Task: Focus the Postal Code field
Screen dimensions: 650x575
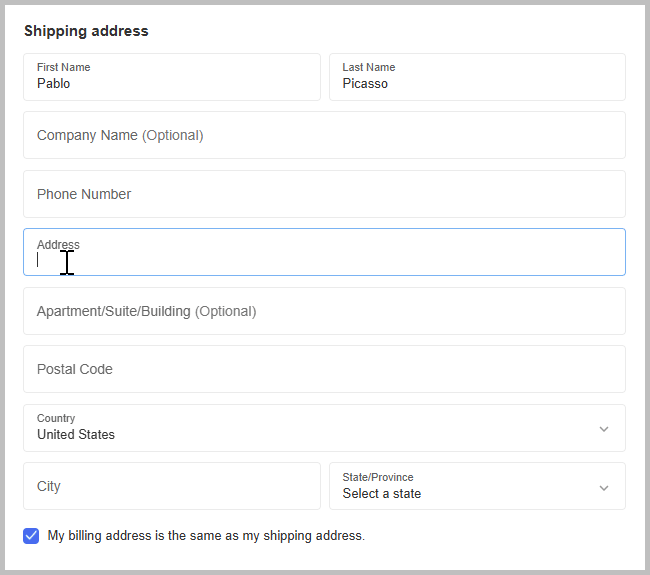Action: [x=324, y=369]
